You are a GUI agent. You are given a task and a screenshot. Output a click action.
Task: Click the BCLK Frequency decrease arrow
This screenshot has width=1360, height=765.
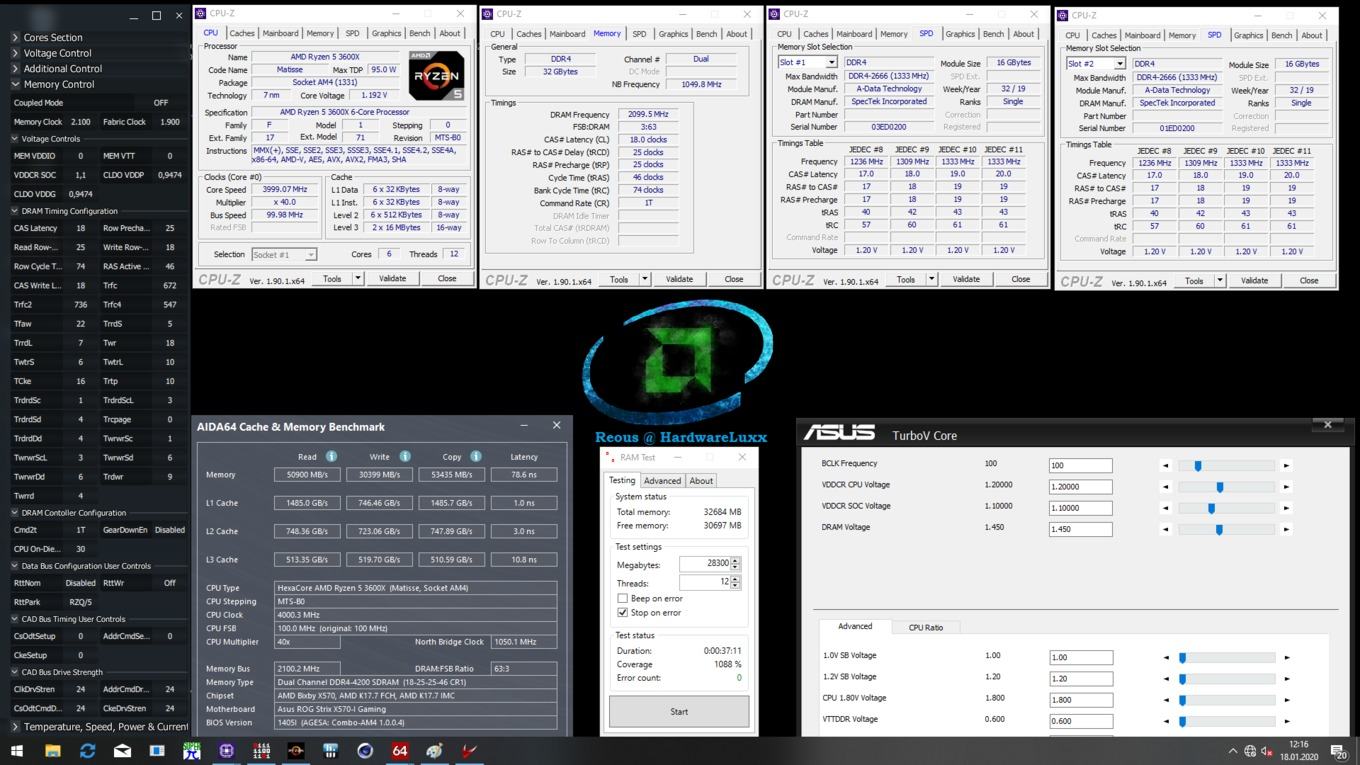tap(1165, 466)
